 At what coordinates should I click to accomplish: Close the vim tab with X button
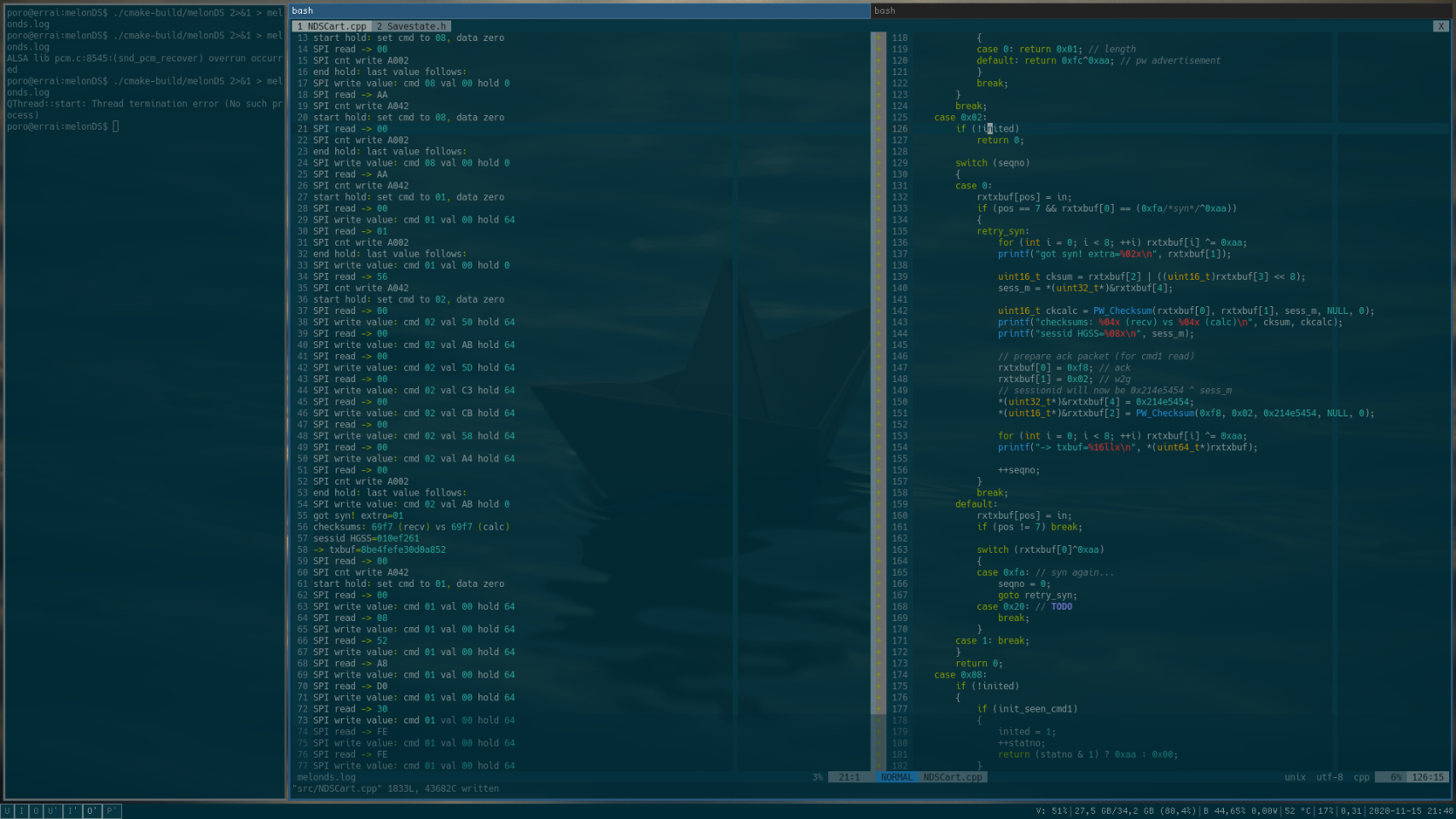(x=1441, y=26)
